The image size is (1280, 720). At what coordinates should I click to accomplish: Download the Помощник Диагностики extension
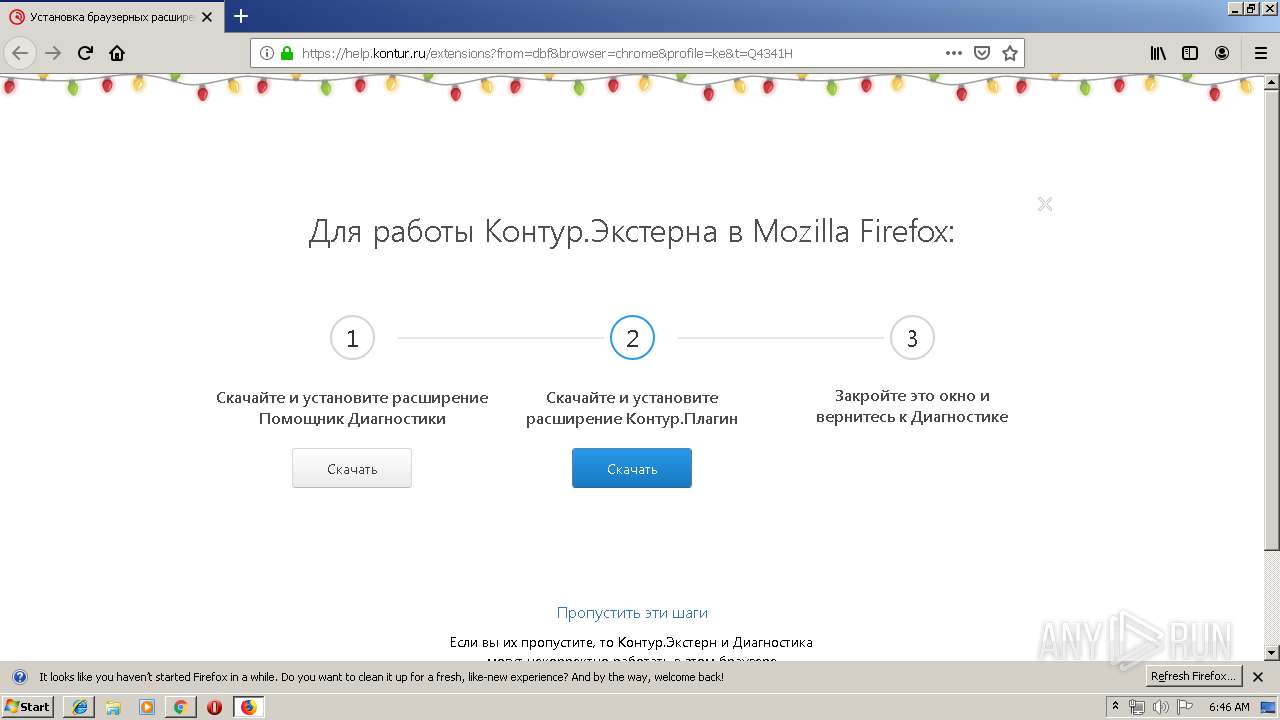pyautogui.click(x=352, y=468)
